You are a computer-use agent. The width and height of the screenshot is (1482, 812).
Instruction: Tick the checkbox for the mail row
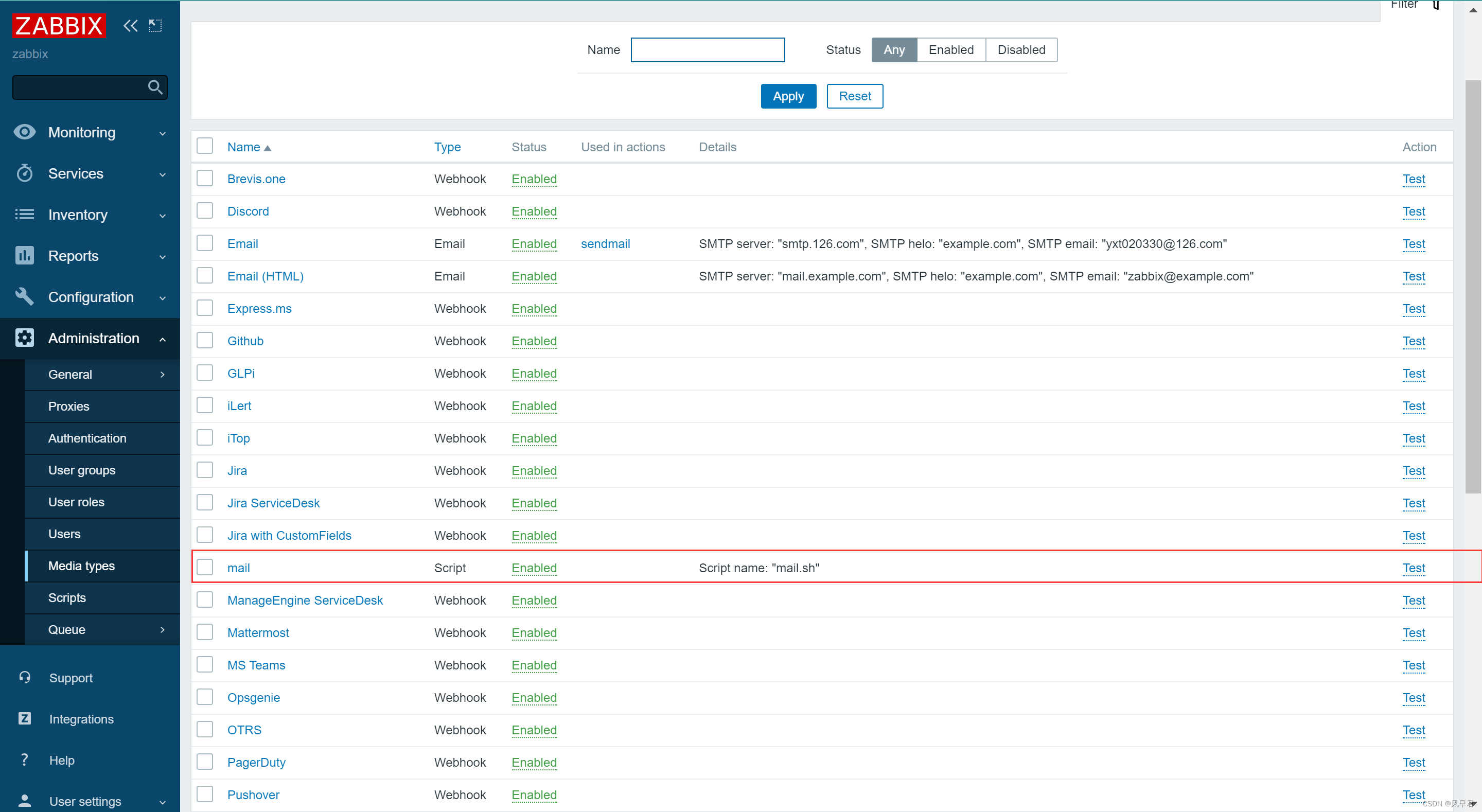click(x=205, y=568)
